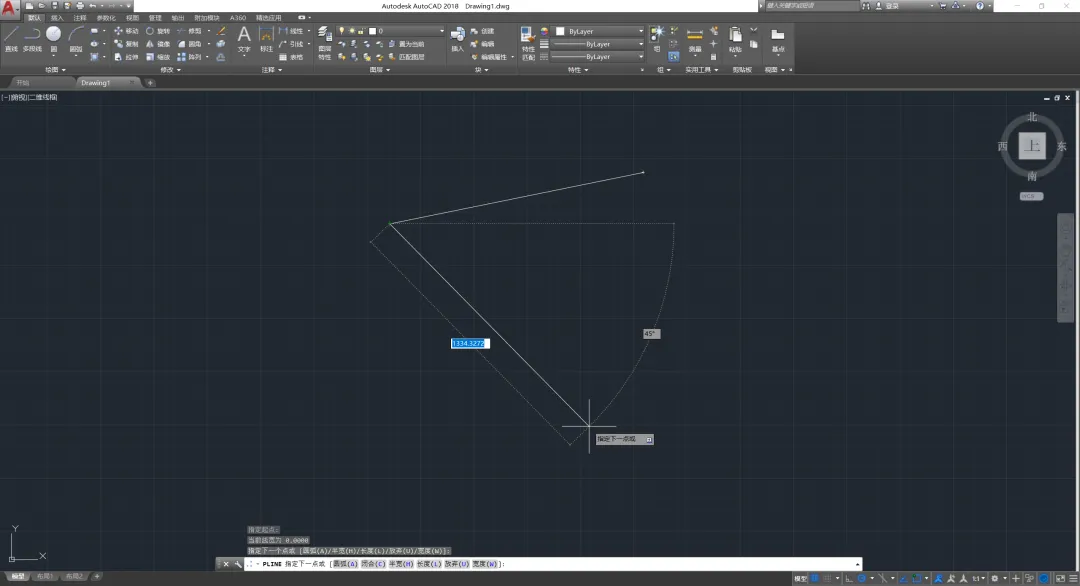Click the Leader (引线) tool
Screen dimensions: 1080x586
pyautogui.click(x=291, y=44)
